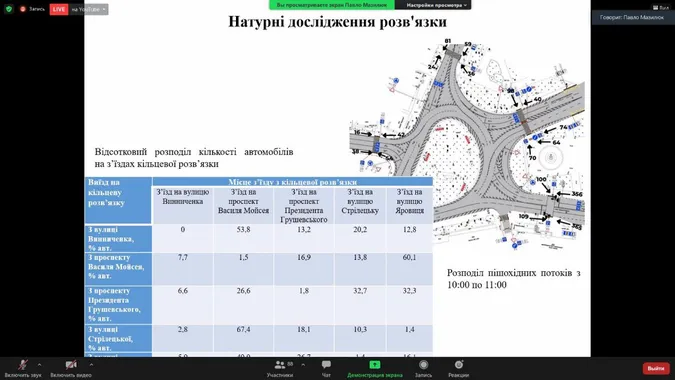Image resolution: width=675 pixels, height=380 pixels.
Task: Unmute microphone with 'Включить звук'
Action: [x=23, y=369]
